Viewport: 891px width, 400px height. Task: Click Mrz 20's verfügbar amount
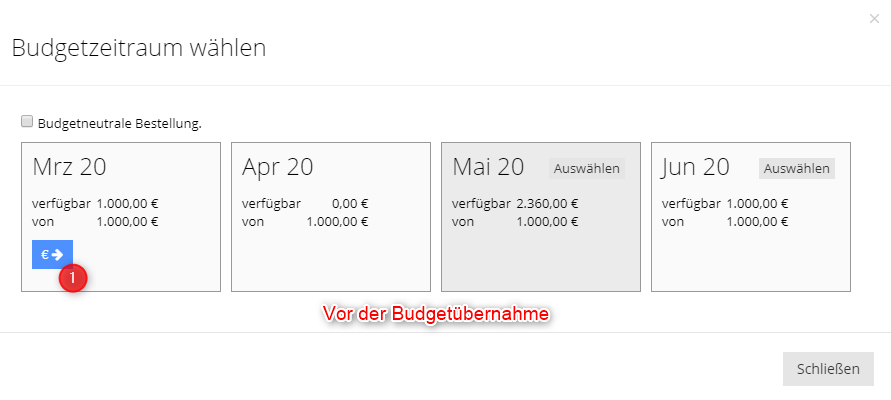click(x=127, y=203)
